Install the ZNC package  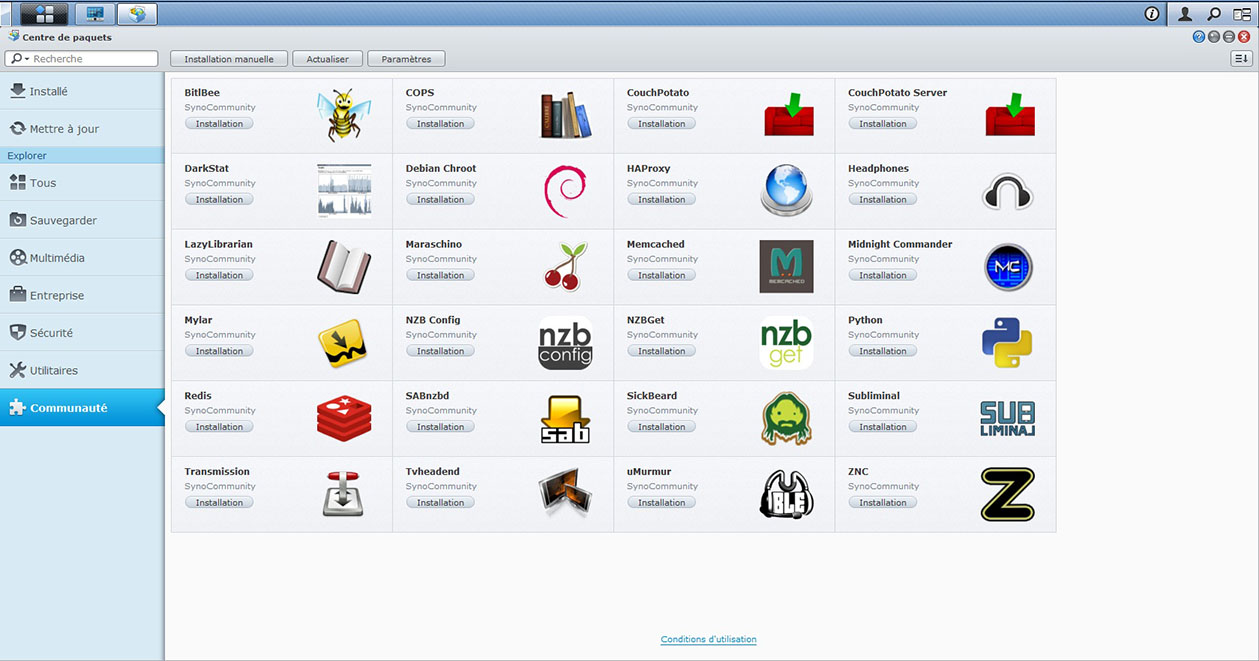(x=883, y=503)
